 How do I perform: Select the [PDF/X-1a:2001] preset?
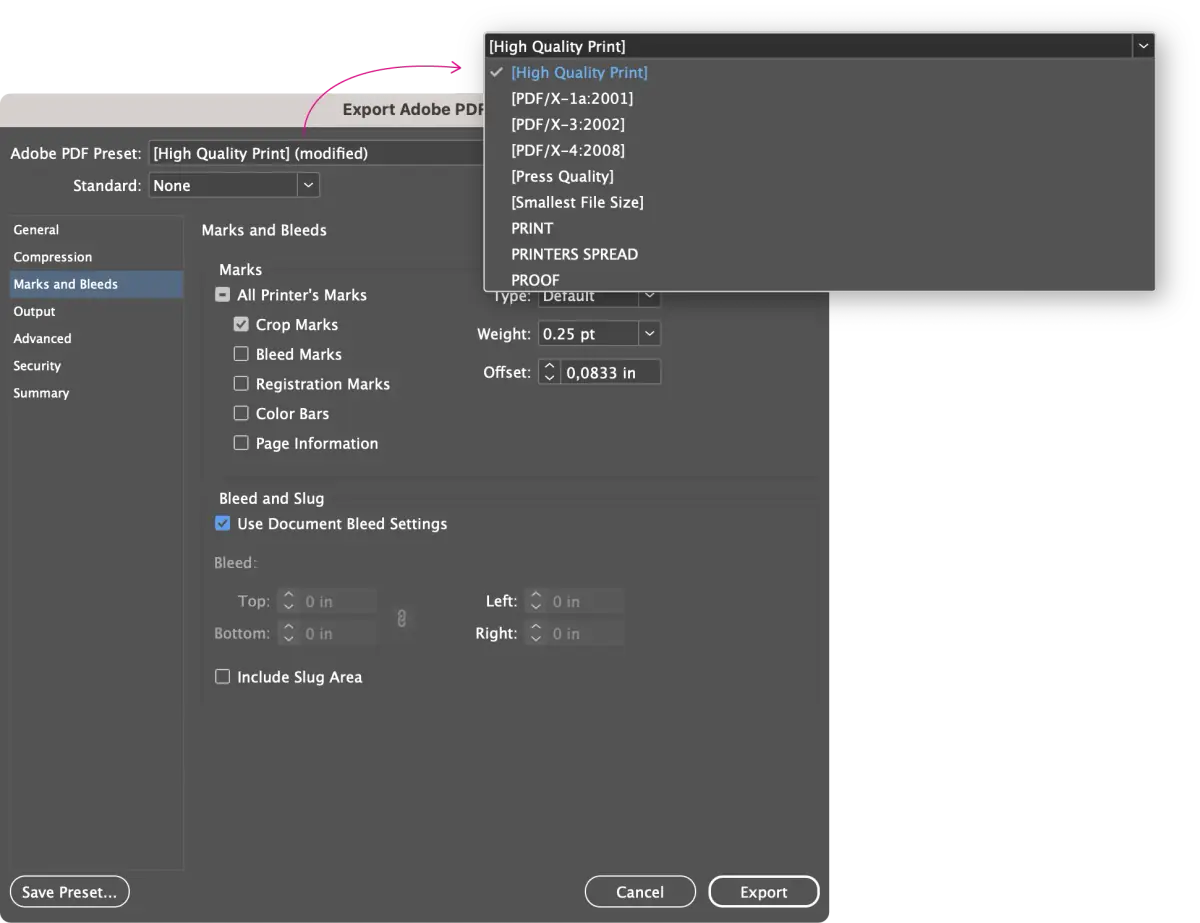click(572, 98)
